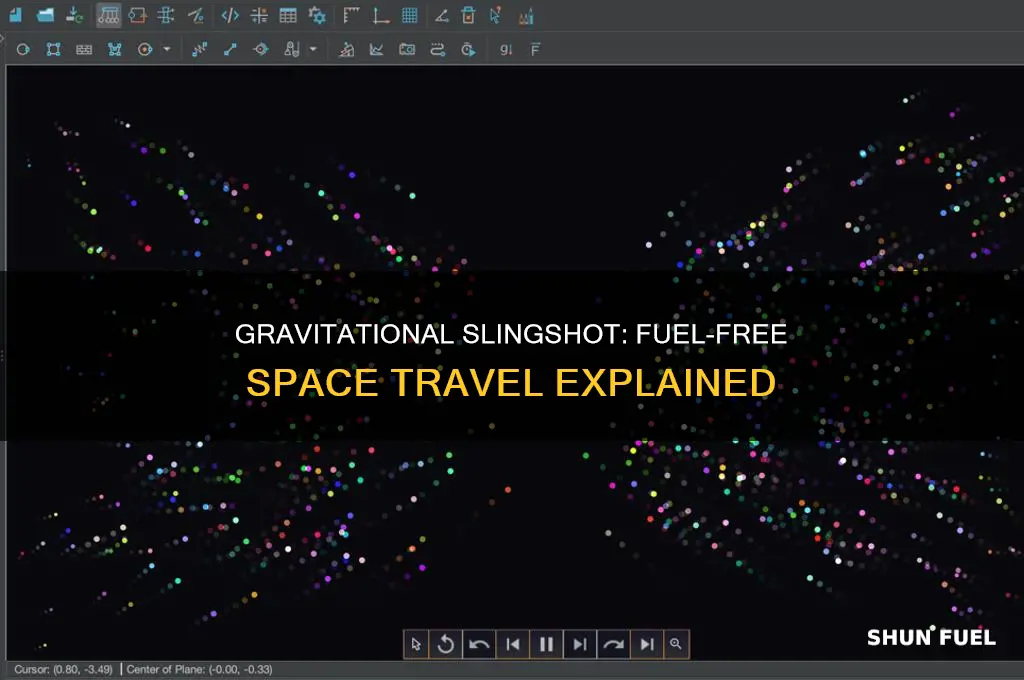Click the redo arrow in playback bar
Screen dimensions: 1024x680
point(613,645)
